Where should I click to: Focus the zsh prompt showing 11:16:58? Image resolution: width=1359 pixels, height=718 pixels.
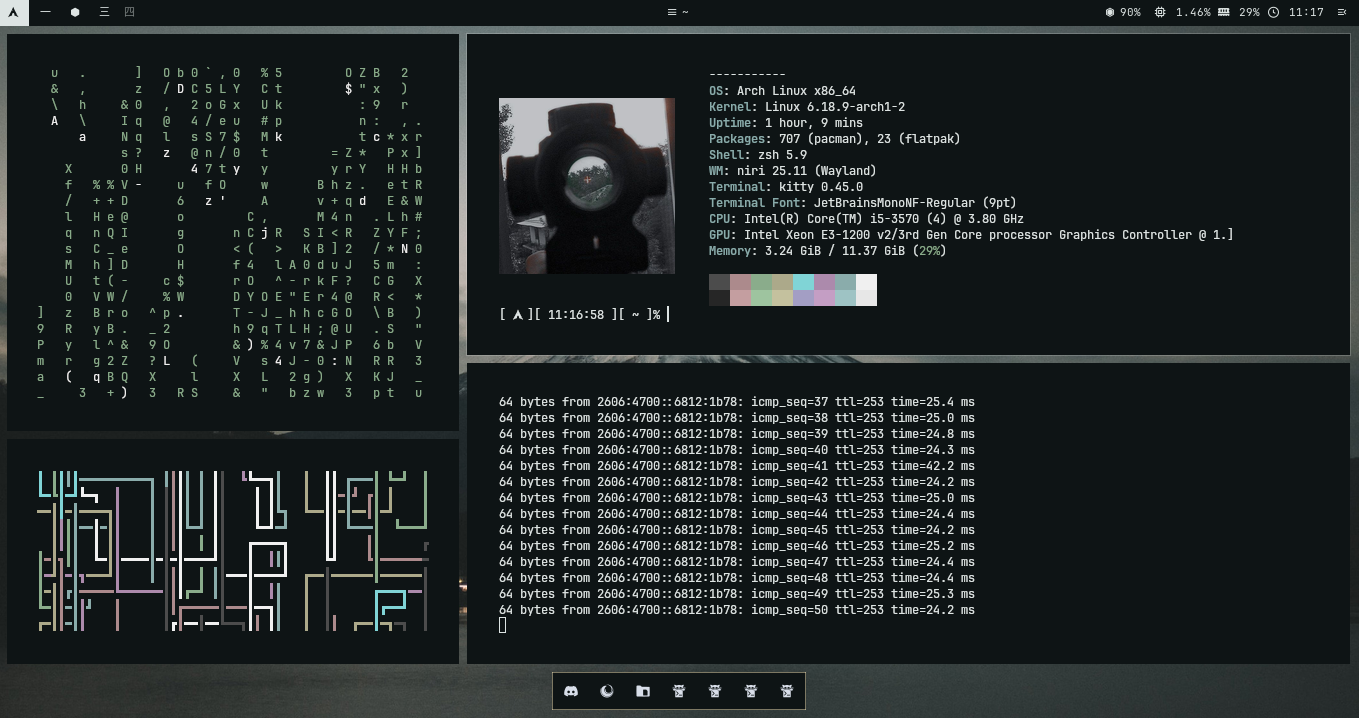[584, 314]
